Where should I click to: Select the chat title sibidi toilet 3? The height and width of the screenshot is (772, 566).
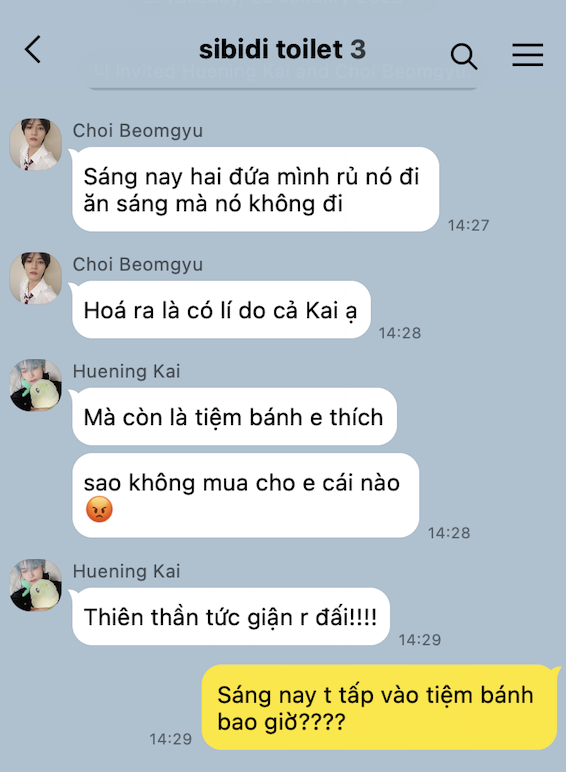pyautogui.click(x=283, y=49)
